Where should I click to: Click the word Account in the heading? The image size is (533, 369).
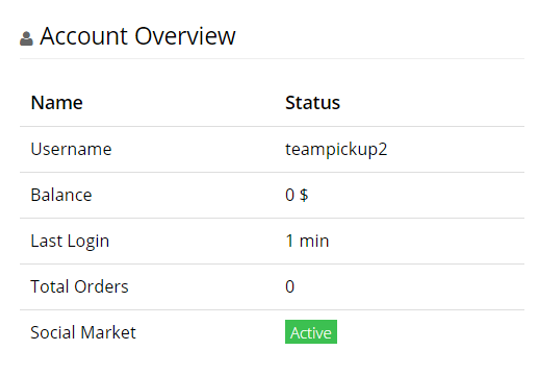click(84, 36)
